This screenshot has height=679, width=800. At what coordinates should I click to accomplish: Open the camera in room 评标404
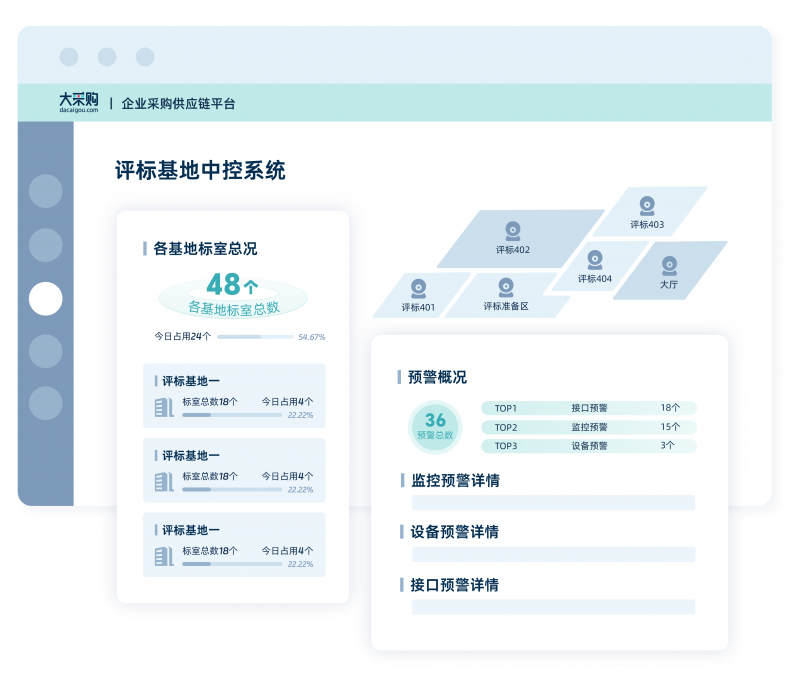(x=595, y=259)
